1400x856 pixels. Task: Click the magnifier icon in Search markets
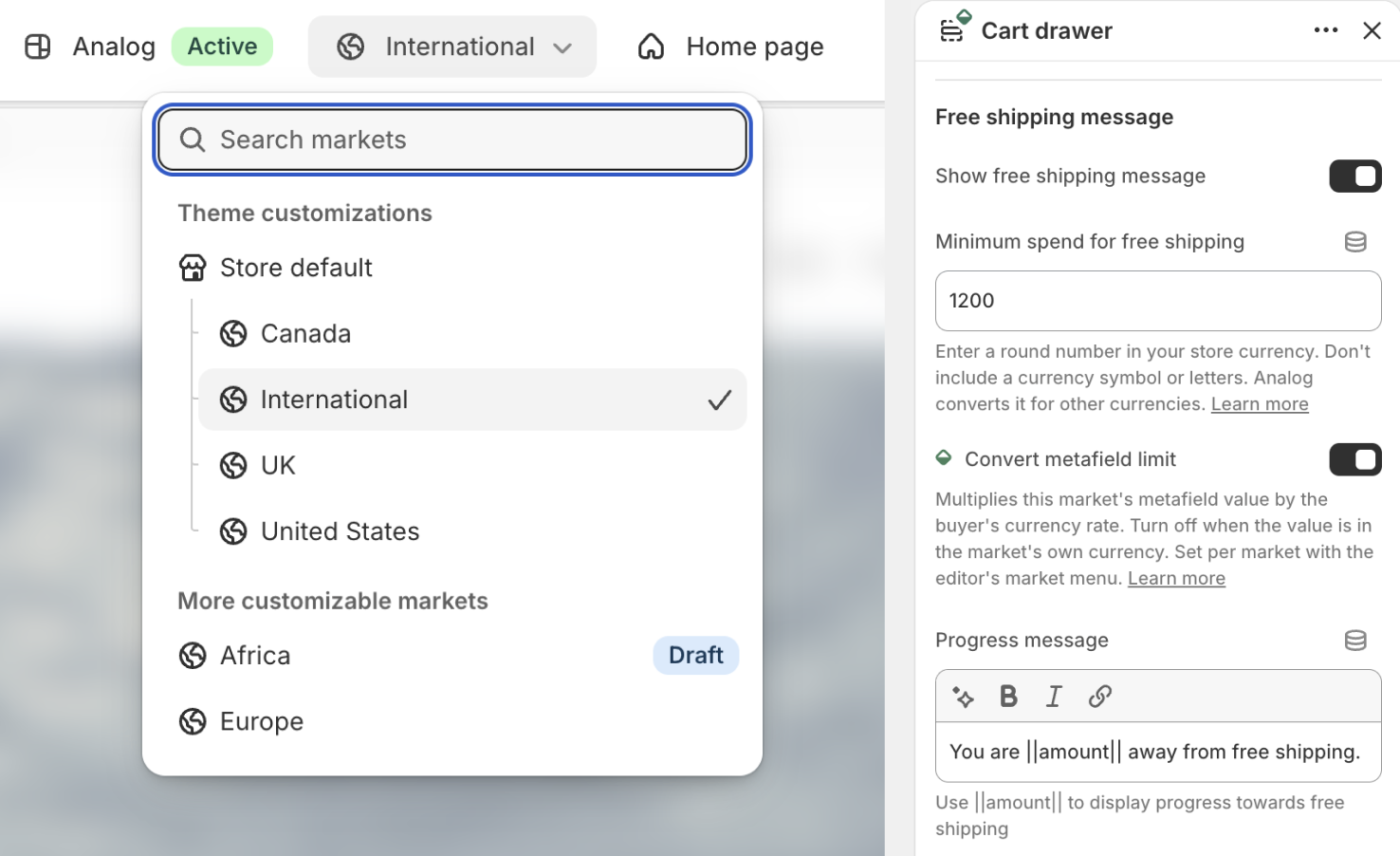pos(193,140)
